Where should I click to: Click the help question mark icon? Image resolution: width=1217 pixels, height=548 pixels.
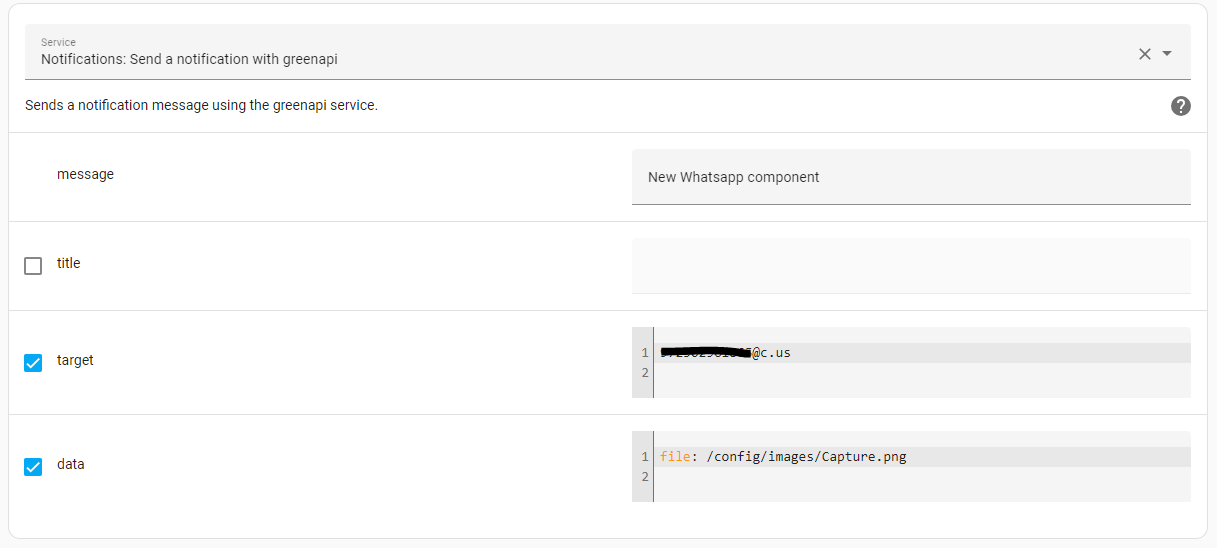point(1181,106)
